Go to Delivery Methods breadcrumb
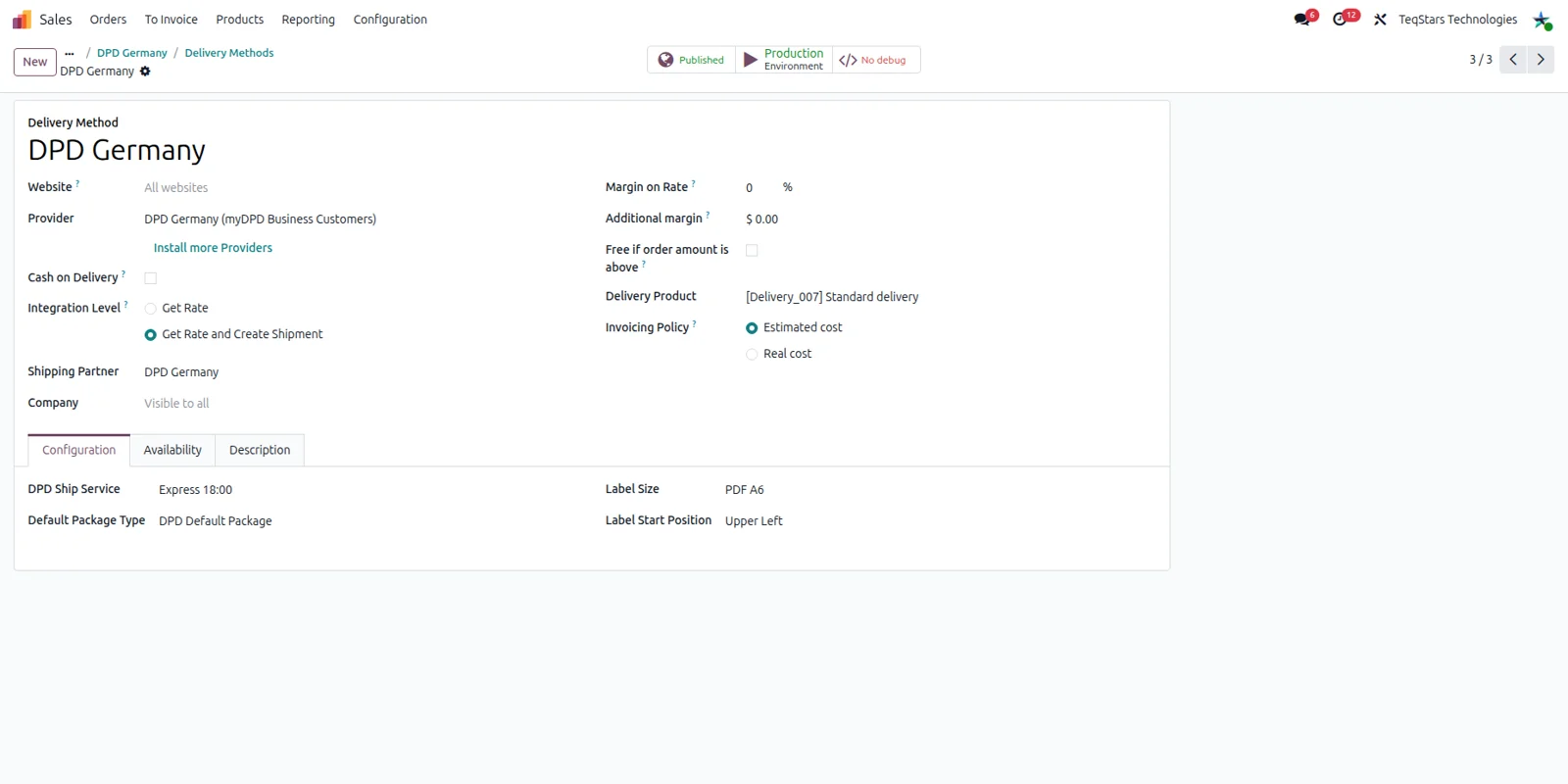The height and width of the screenshot is (784, 1568). (229, 53)
